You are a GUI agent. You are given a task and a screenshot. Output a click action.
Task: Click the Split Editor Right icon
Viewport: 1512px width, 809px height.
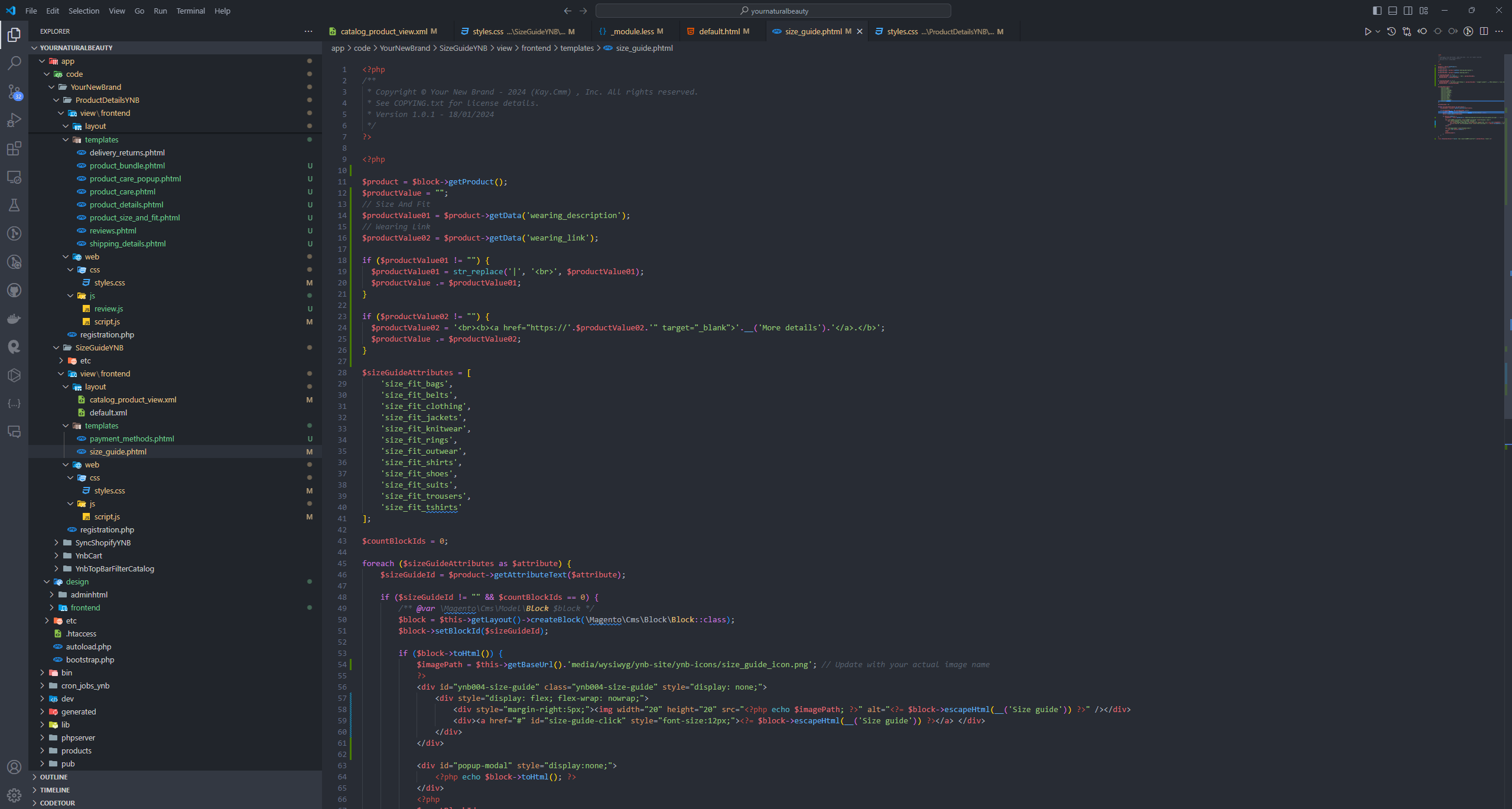click(1484, 31)
